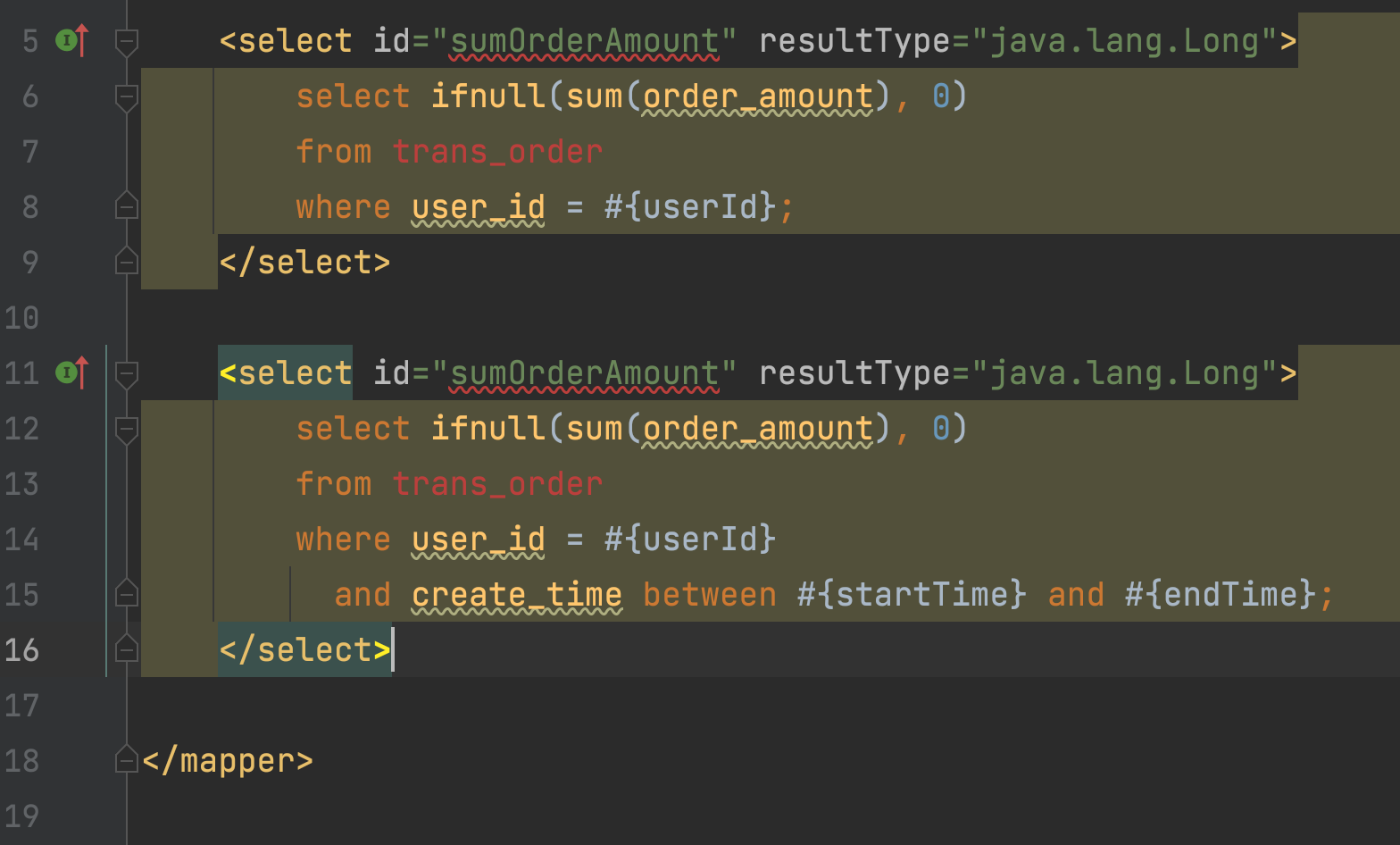Click the fold marker beside closing mapper tag
Screen dimensions: 1400x845
pos(127,759)
